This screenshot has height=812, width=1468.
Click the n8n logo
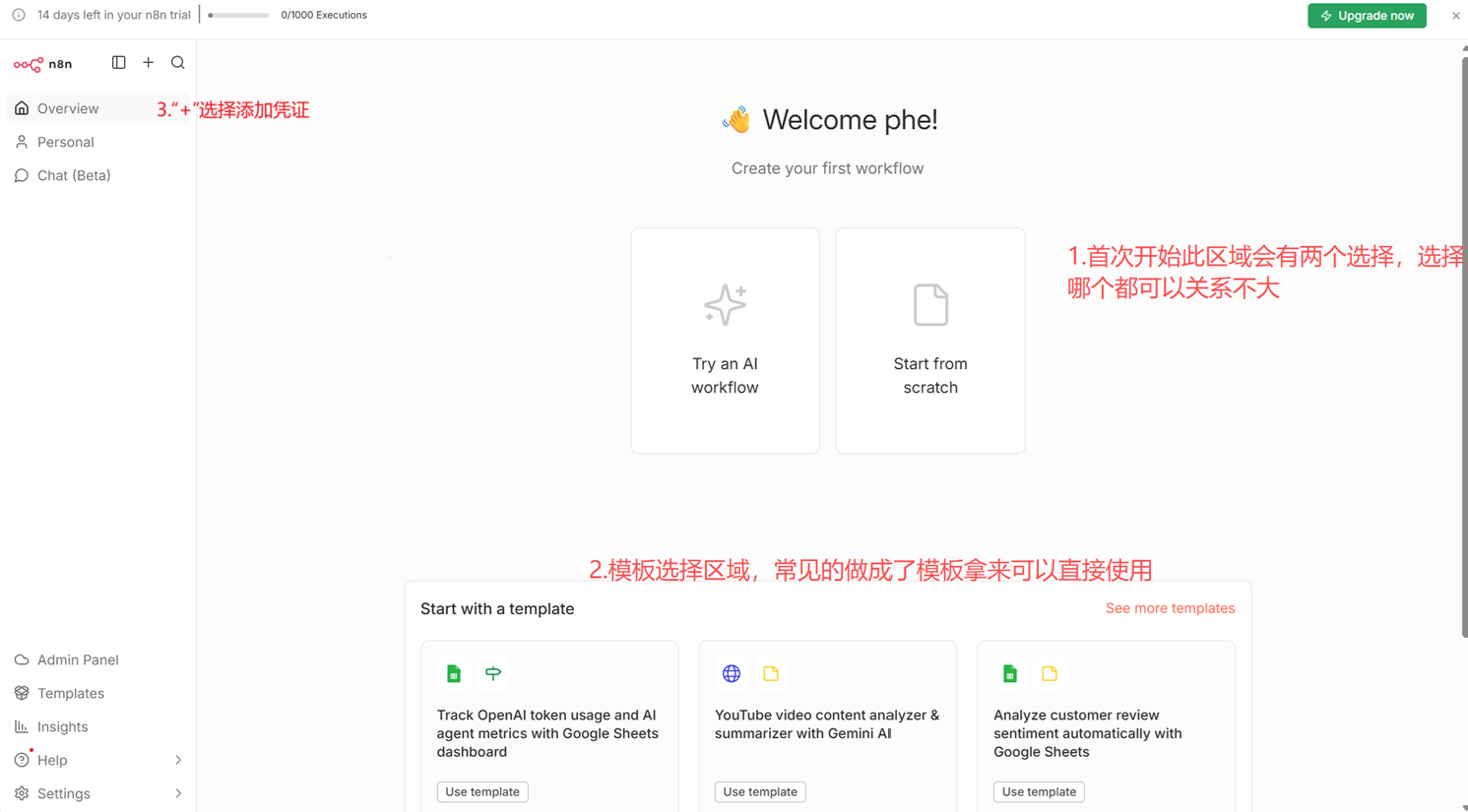click(42, 64)
